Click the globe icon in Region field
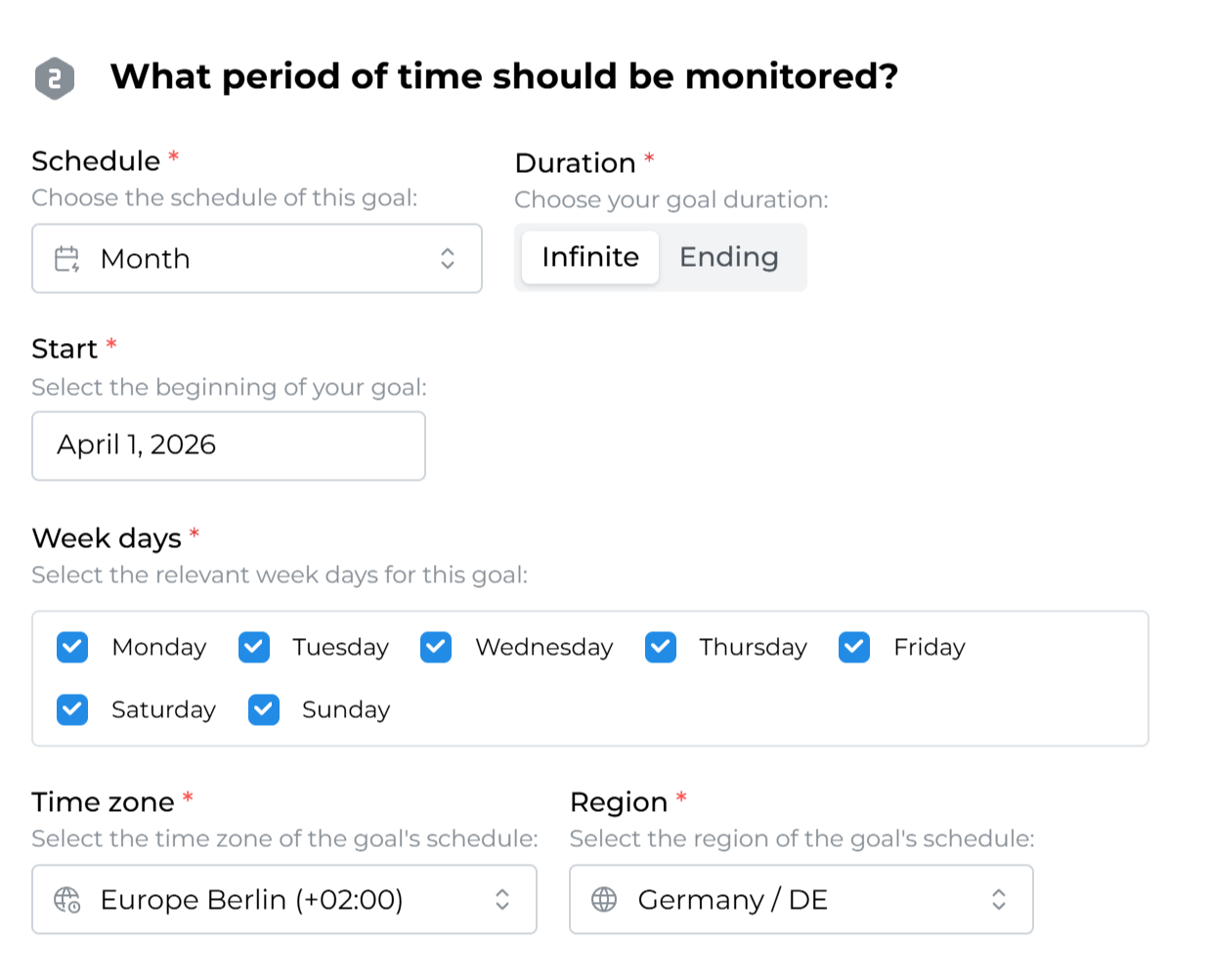Screen dimensions: 1212x980 point(604,900)
